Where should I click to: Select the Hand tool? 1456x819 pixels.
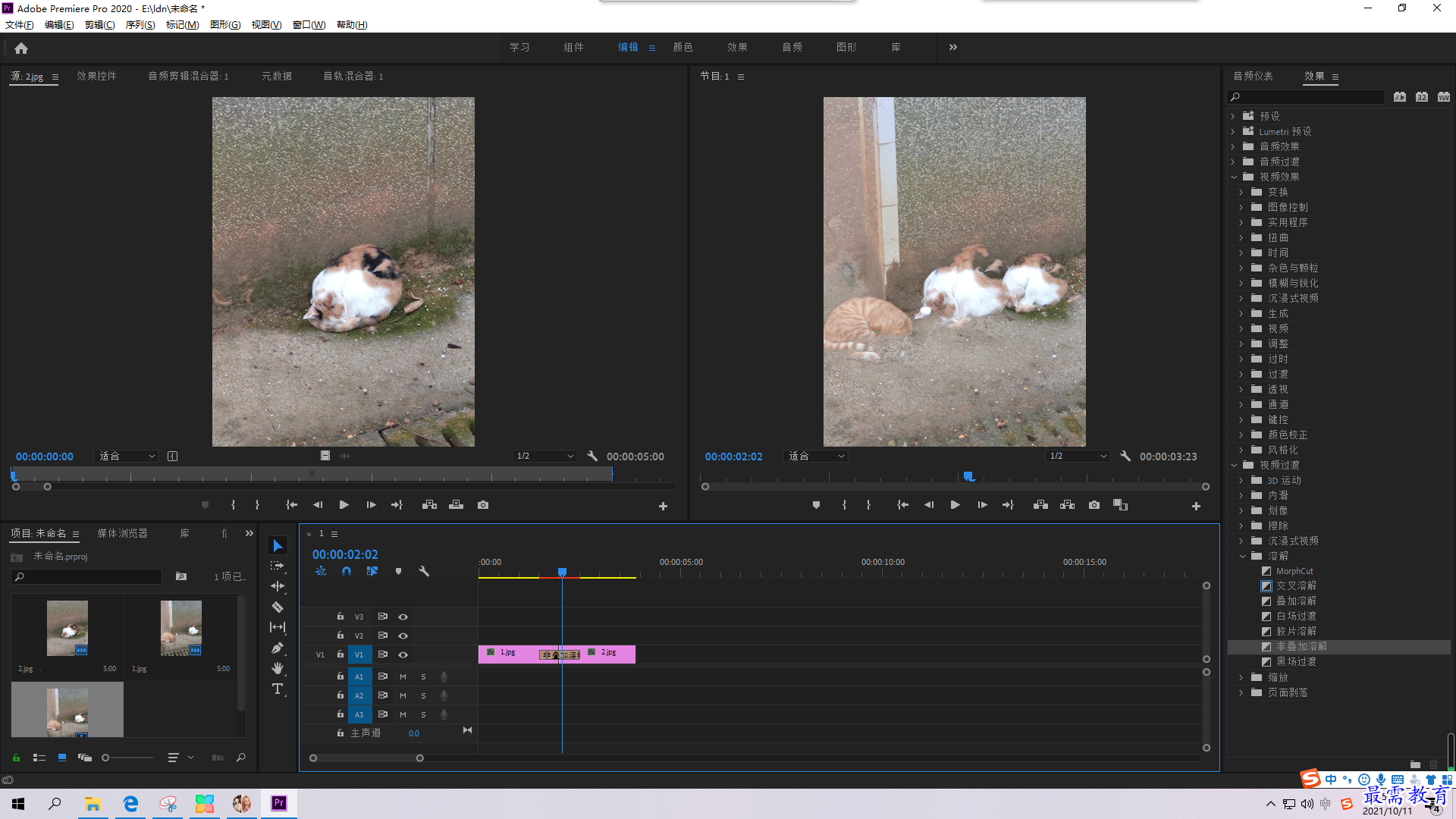(278, 668)
